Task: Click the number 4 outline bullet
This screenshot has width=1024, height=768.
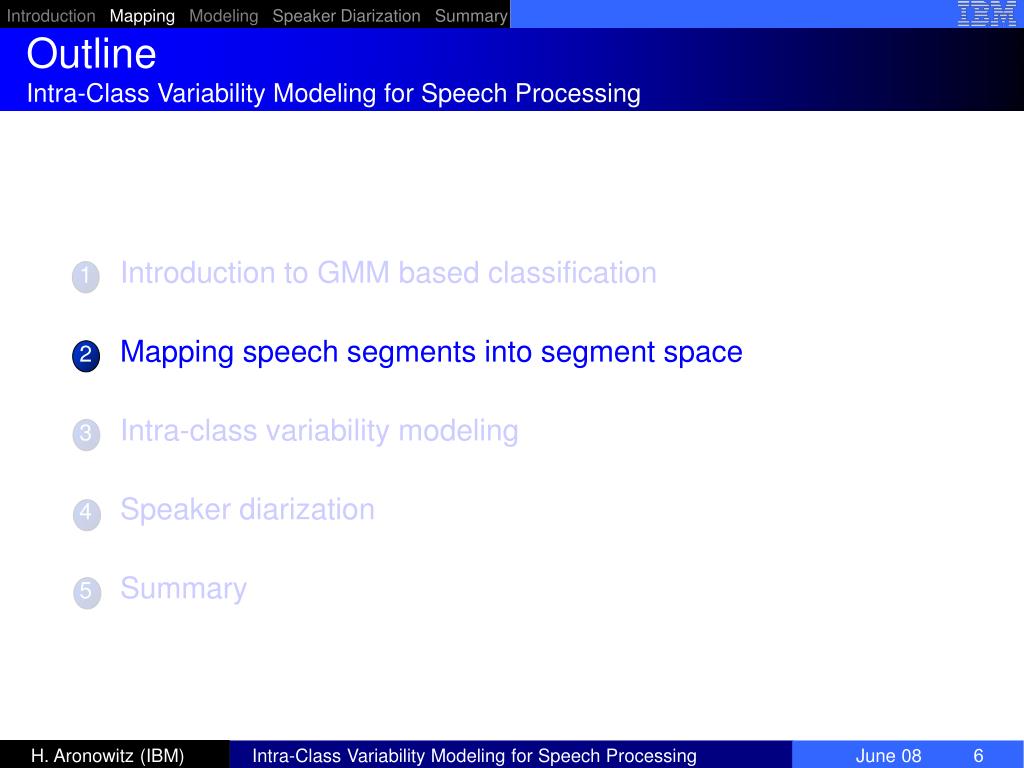Action: 86,514
